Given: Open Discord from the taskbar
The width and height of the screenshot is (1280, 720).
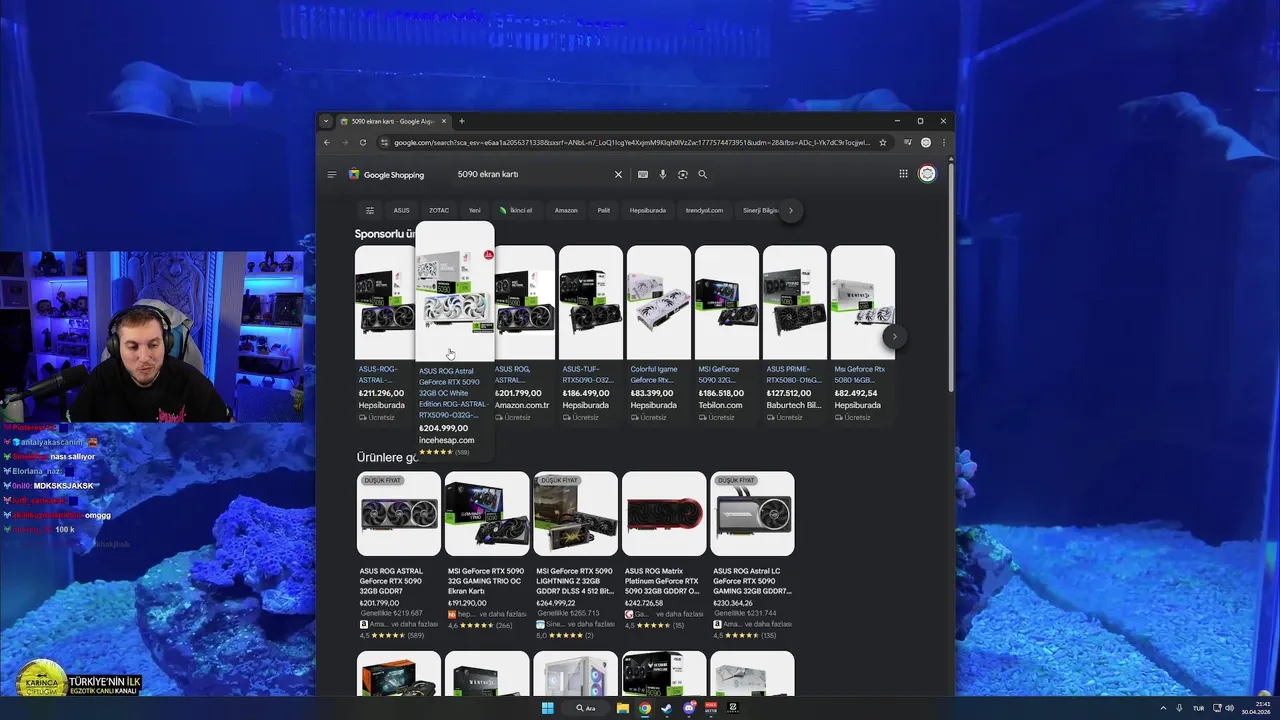Looking at the screenshot, I should 689,708.
